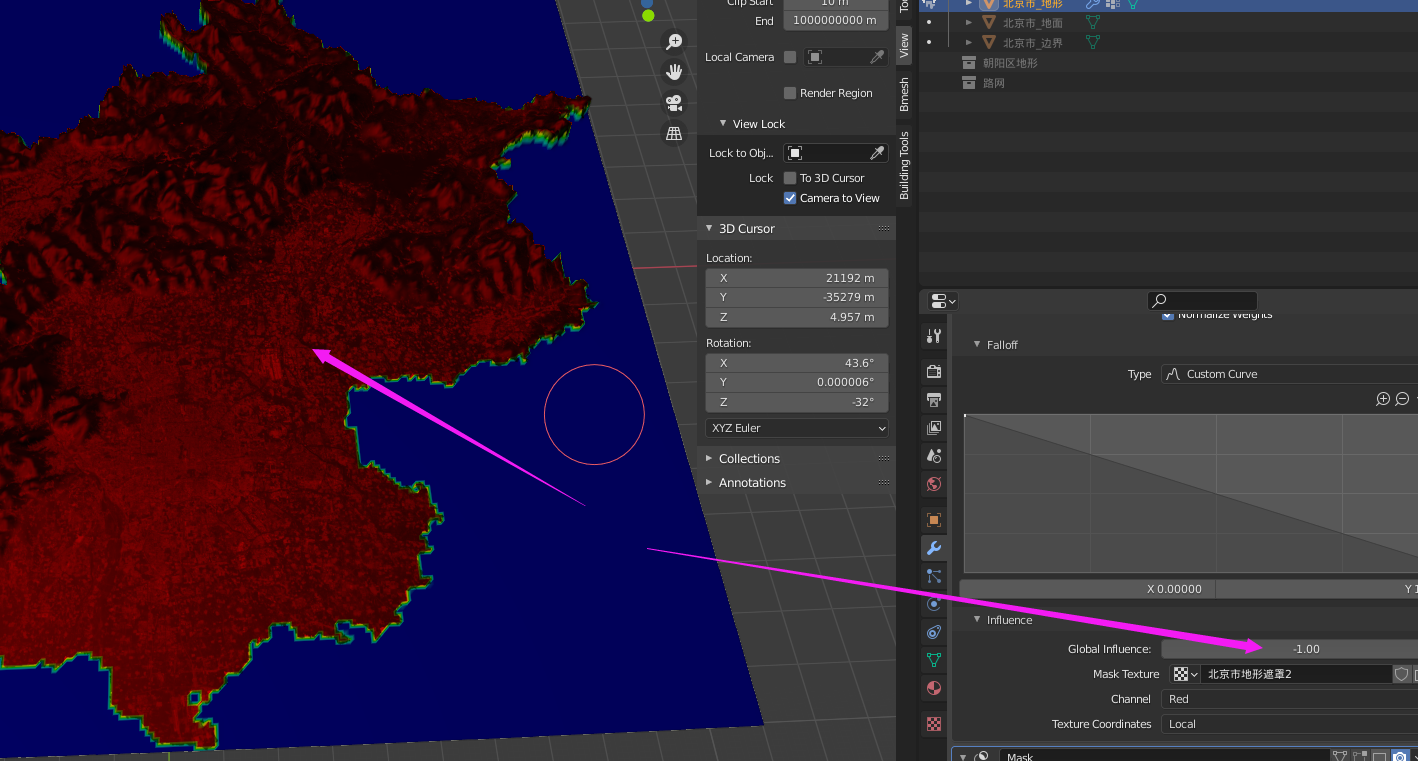Open the XYZ Euler rotation mode dropdown
1418x761 pixels.
[797, 428]
